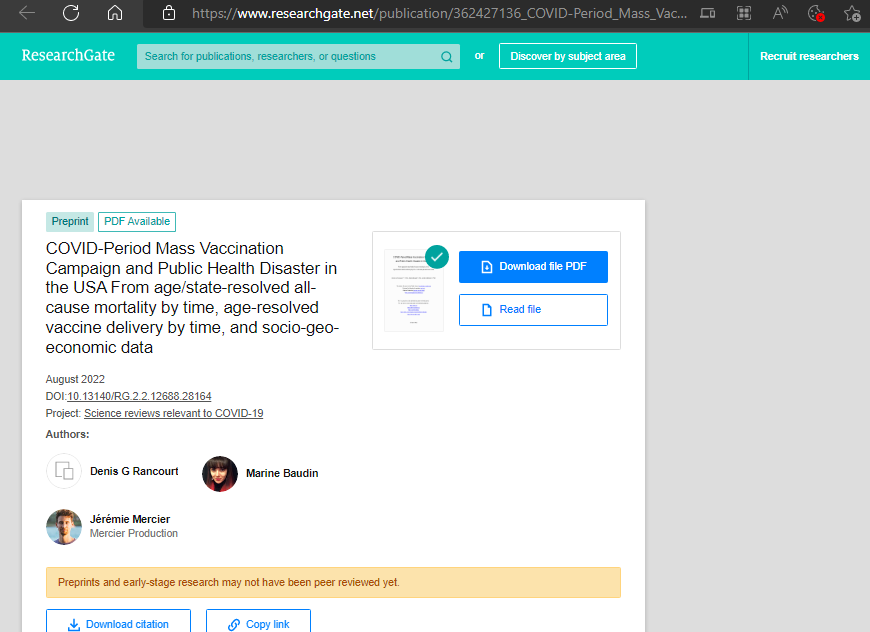Open Marine Baudin author profile
This screenshot has width=870, height=632.
pos(282,473)
